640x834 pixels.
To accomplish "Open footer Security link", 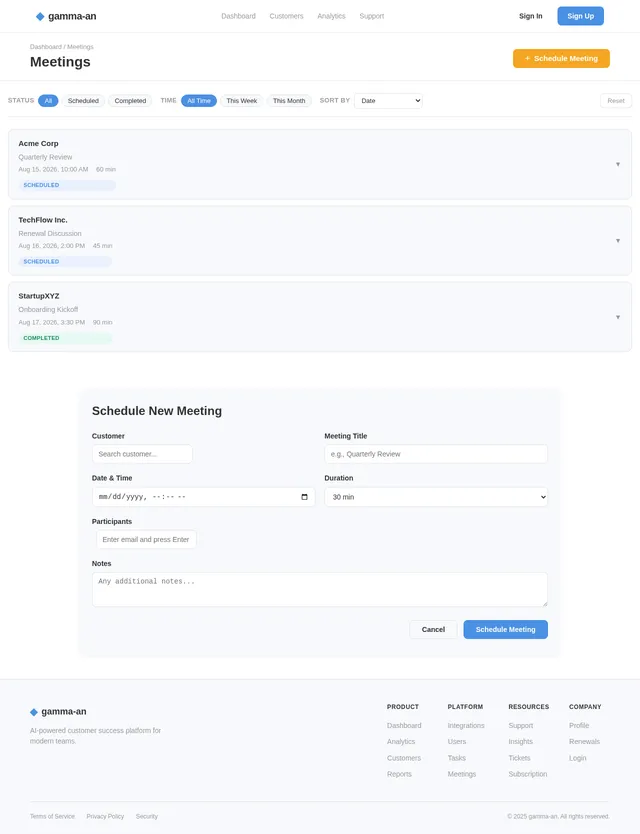I will click(147, 816).
